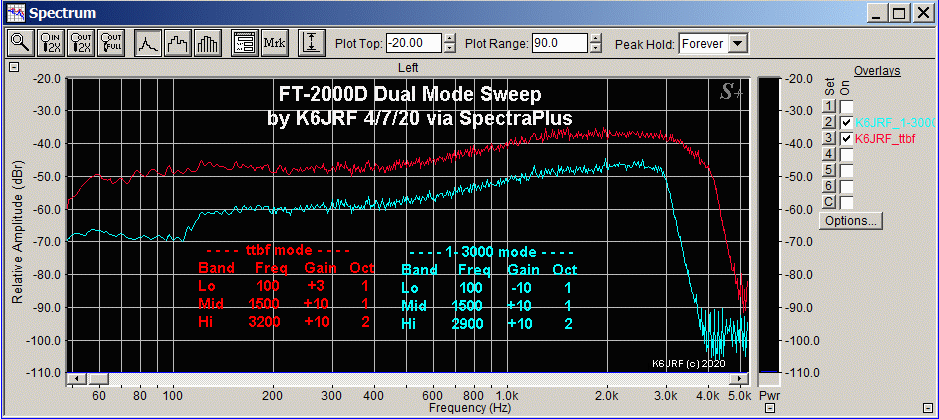Image resolution: width=939 pixels, height=419 pixels.
Task: Open the plot settings dialog icon
Action: coord(244,42)
